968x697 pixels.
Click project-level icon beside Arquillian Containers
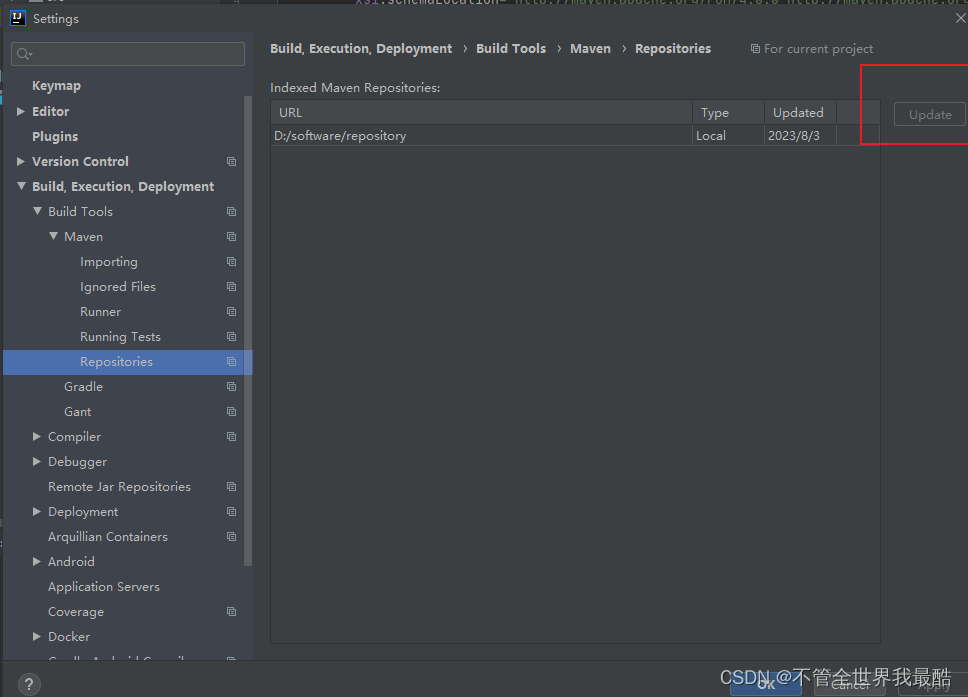tap(232, 536)
